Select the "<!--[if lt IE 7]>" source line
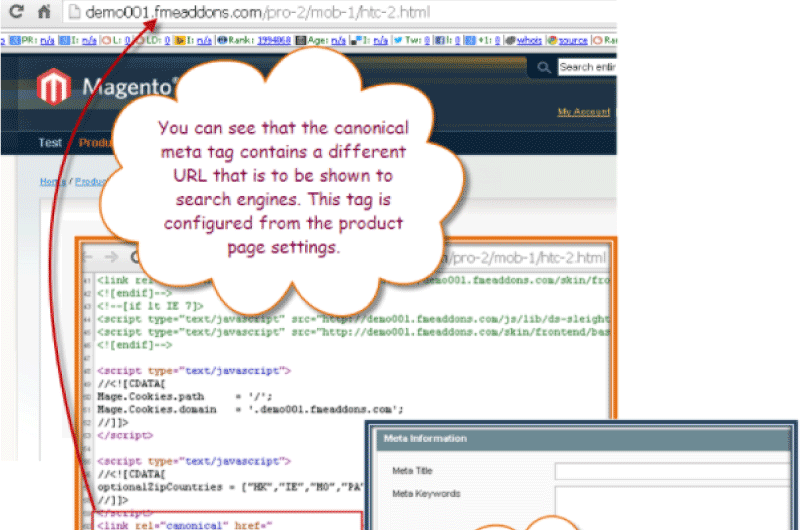Image resolution: width=800 pixels, height=530 pixels. pyautogui.click(x=150, y=306)
